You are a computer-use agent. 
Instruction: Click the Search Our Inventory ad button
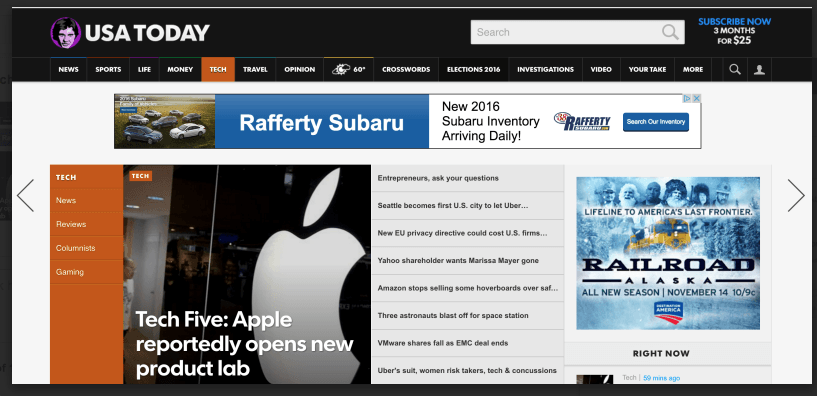[x=655, y=122]
